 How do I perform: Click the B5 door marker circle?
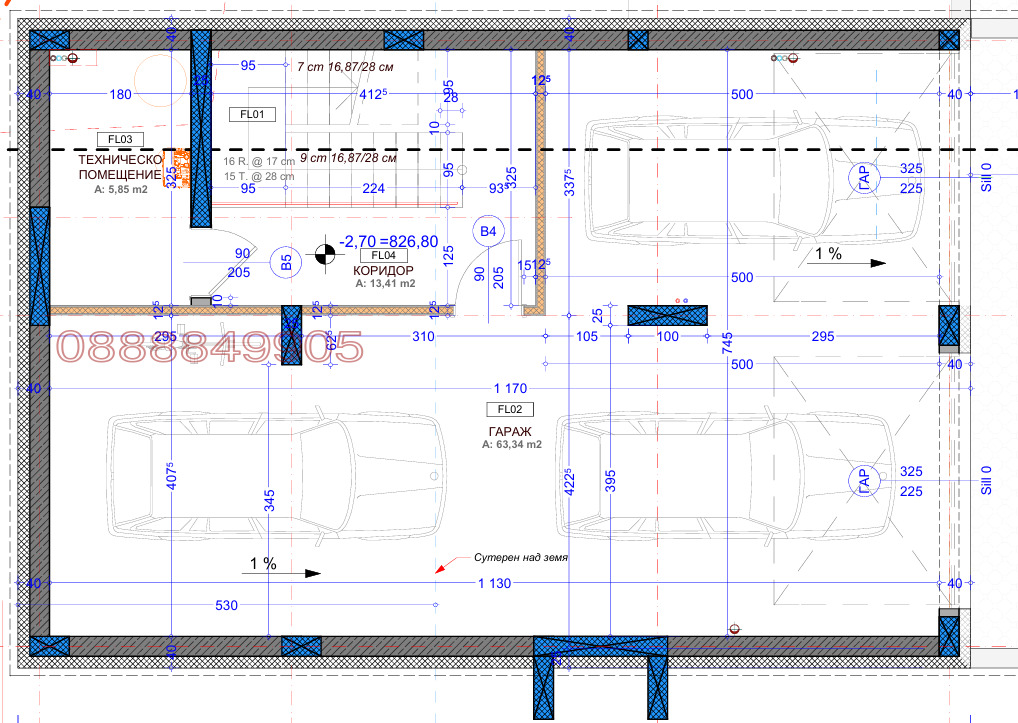[x=286, y=264]
